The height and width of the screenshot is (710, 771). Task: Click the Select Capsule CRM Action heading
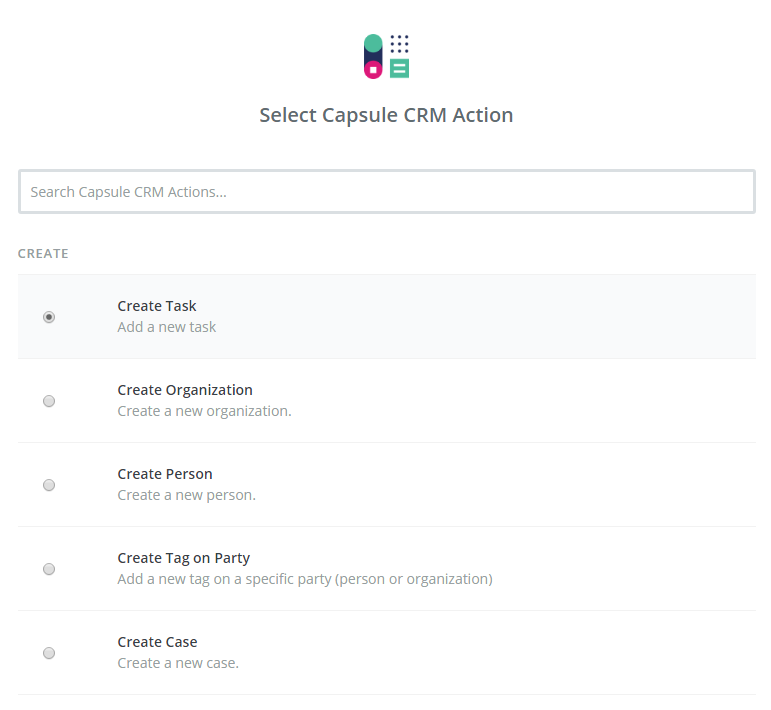(386, 115)
